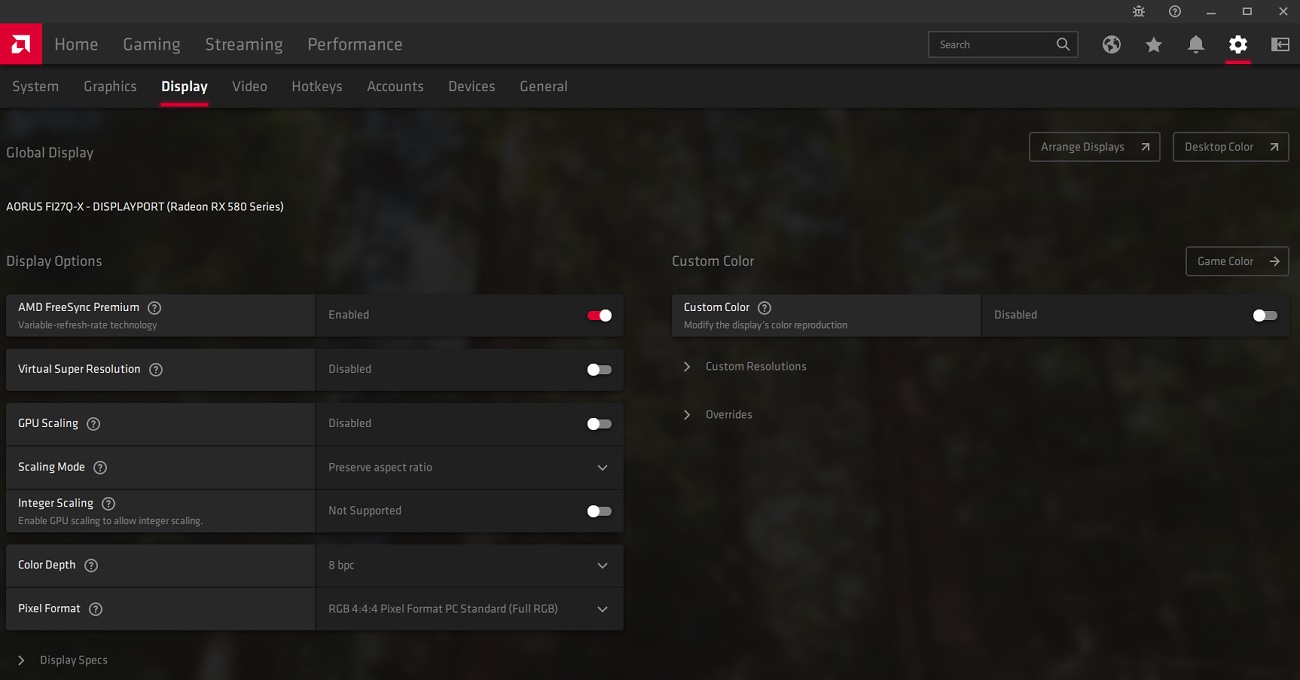The width and height of the screenshot is (1300, 680).
Task: Go to the Home tab
Action: click(x=76, y=44)
